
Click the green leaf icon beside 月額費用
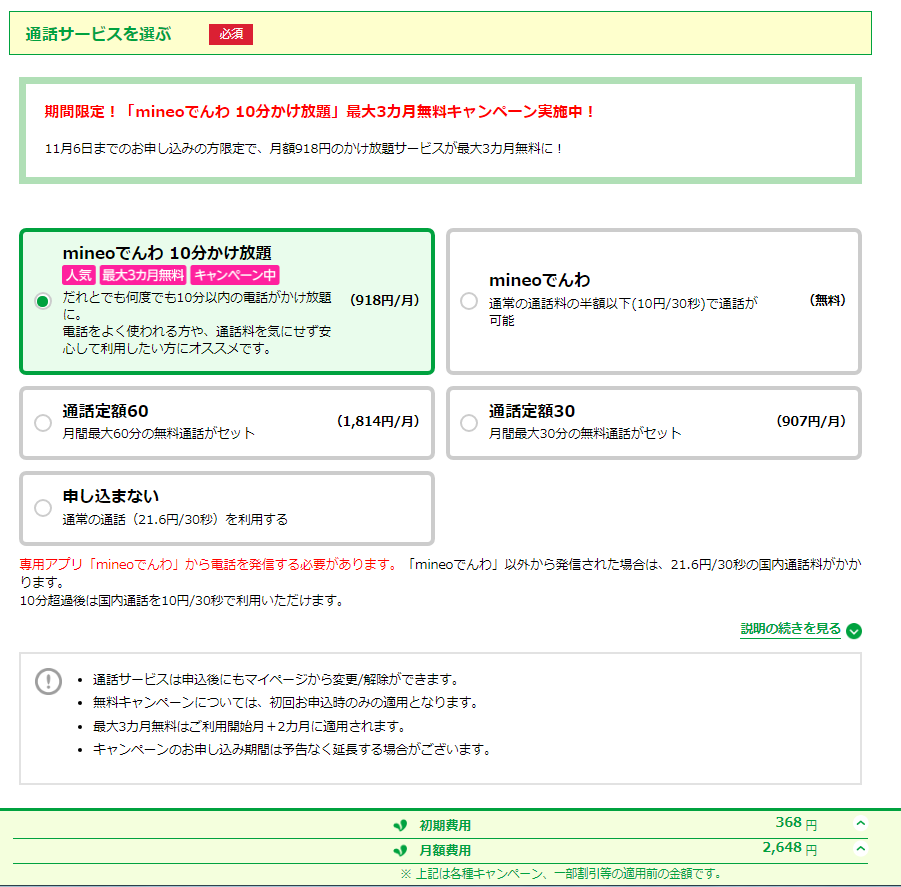(401, 850)
